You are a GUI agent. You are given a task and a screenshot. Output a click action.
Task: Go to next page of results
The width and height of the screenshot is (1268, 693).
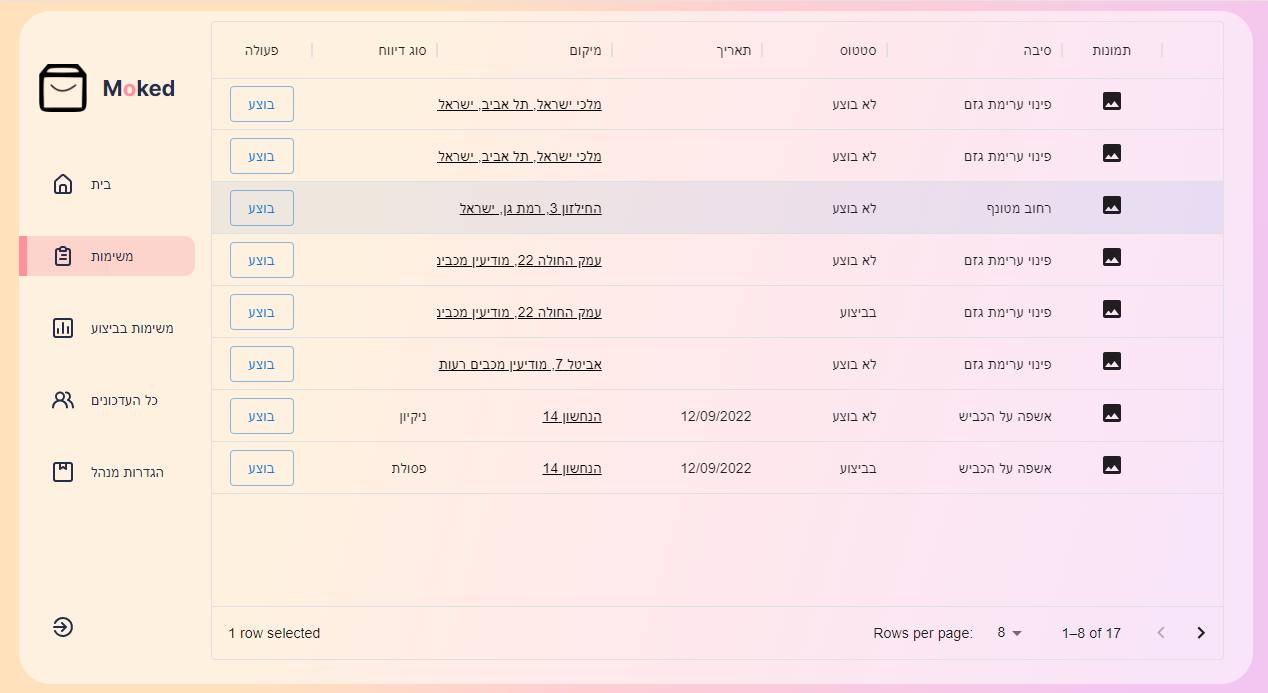click(1201, 633)
